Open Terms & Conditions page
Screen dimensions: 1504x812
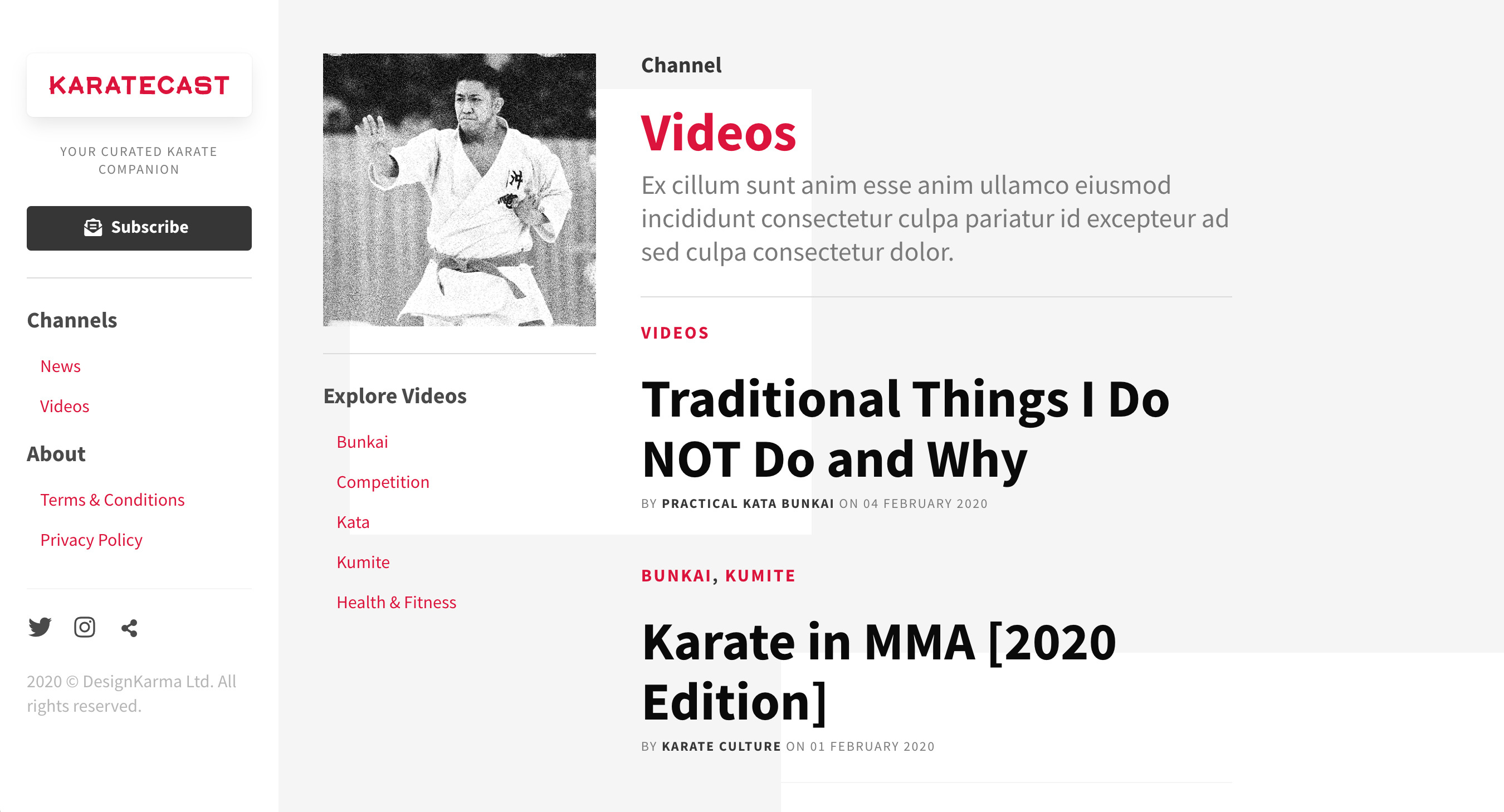[112, 500]
